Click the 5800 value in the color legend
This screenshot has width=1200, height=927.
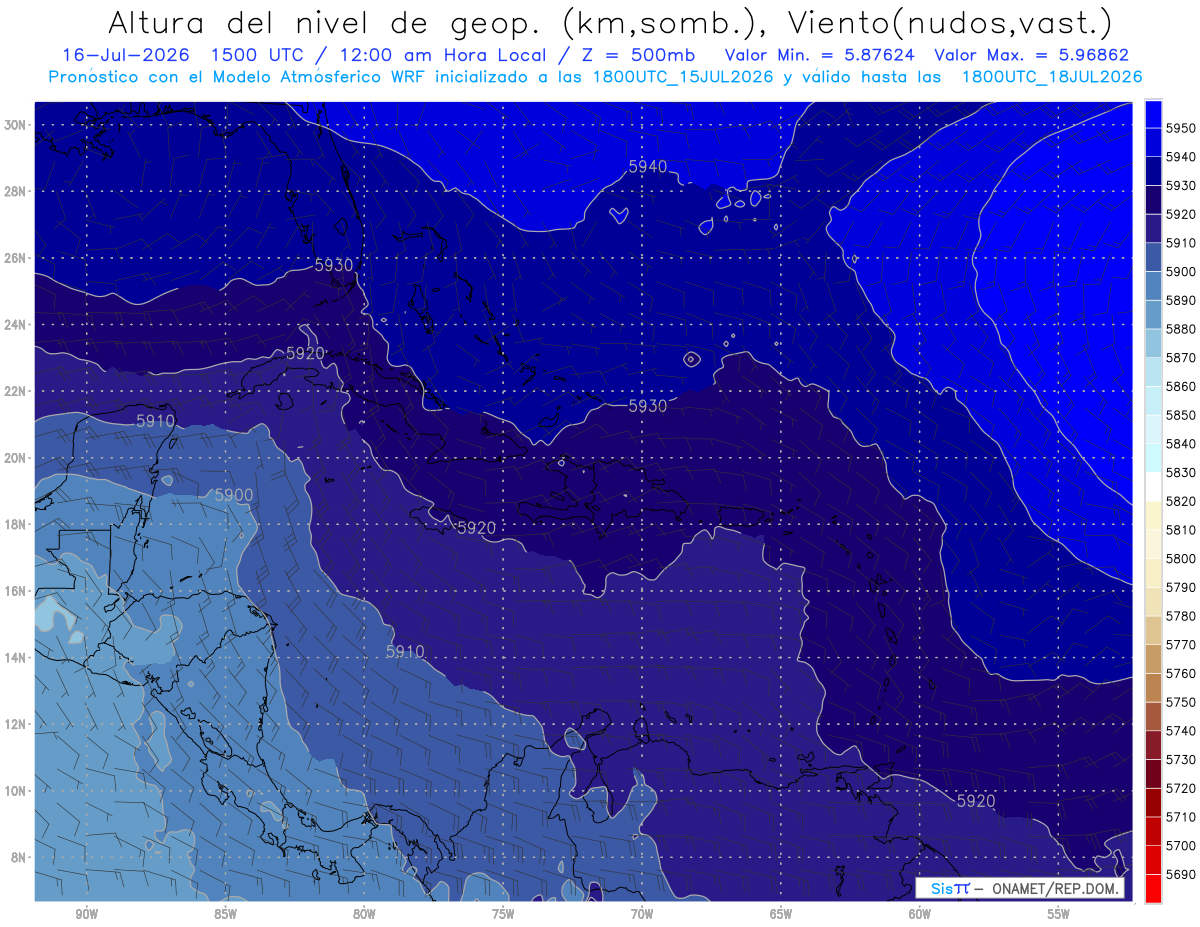pyautogui.click(x=1181, y=558)
